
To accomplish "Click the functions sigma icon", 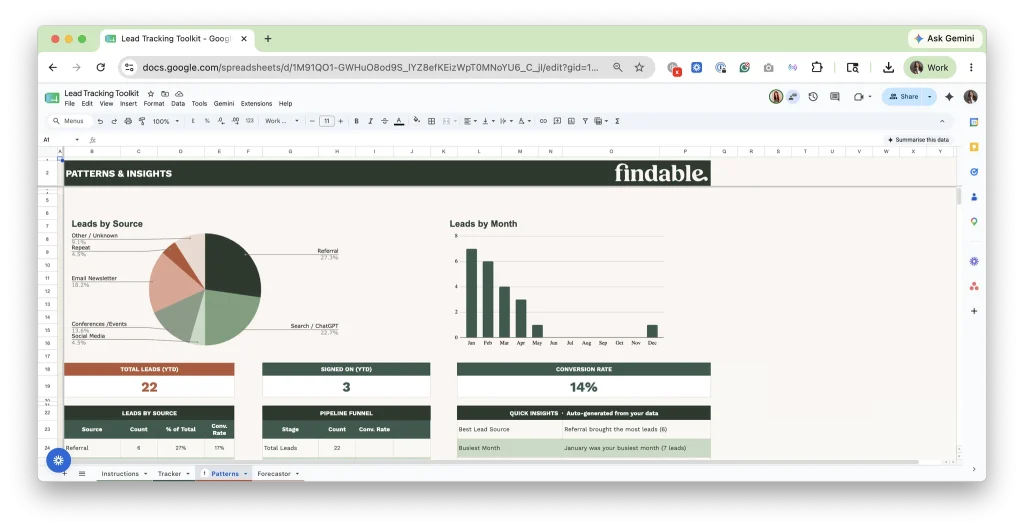I will (617, 121).
